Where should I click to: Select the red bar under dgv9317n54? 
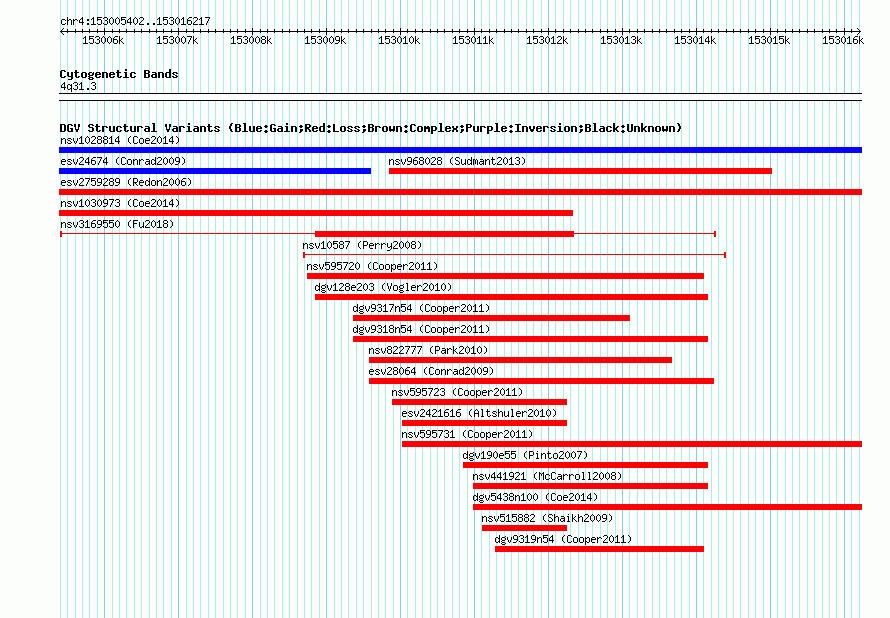492,318
